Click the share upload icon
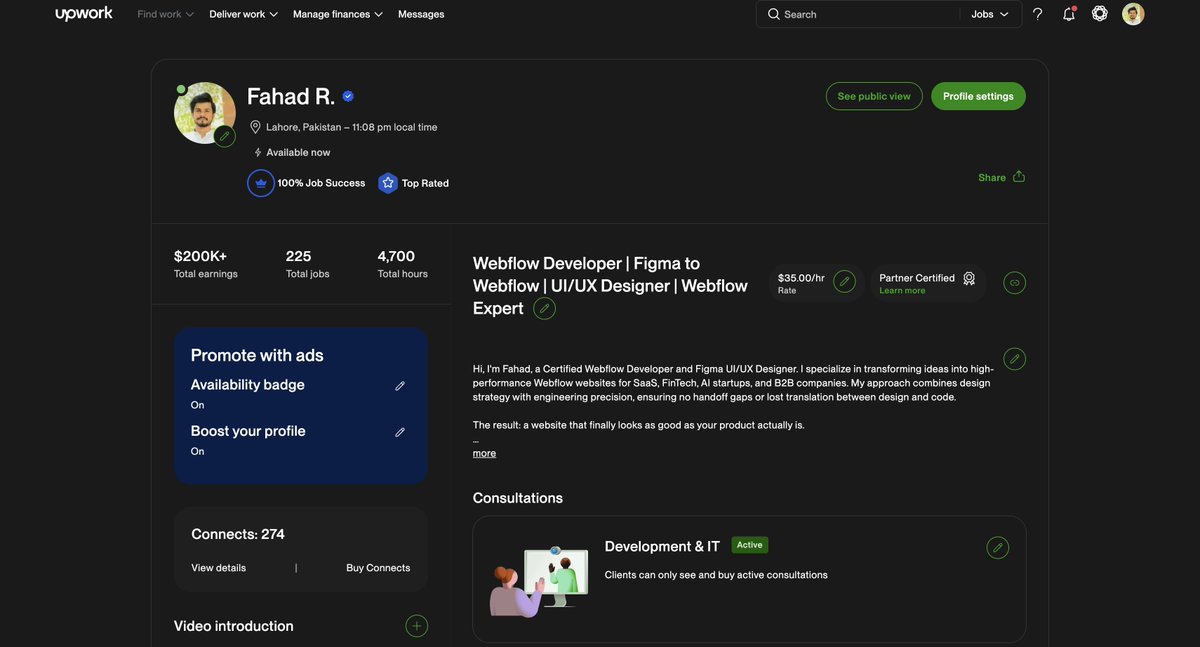1200x647 pixels. pos(1019,177)
